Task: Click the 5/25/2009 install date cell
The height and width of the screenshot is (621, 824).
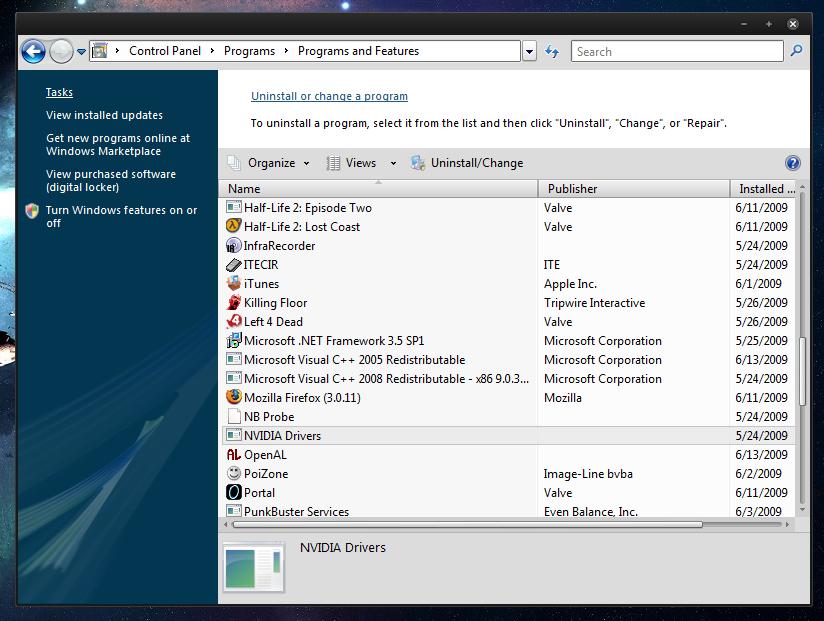Action: (761, 340)
